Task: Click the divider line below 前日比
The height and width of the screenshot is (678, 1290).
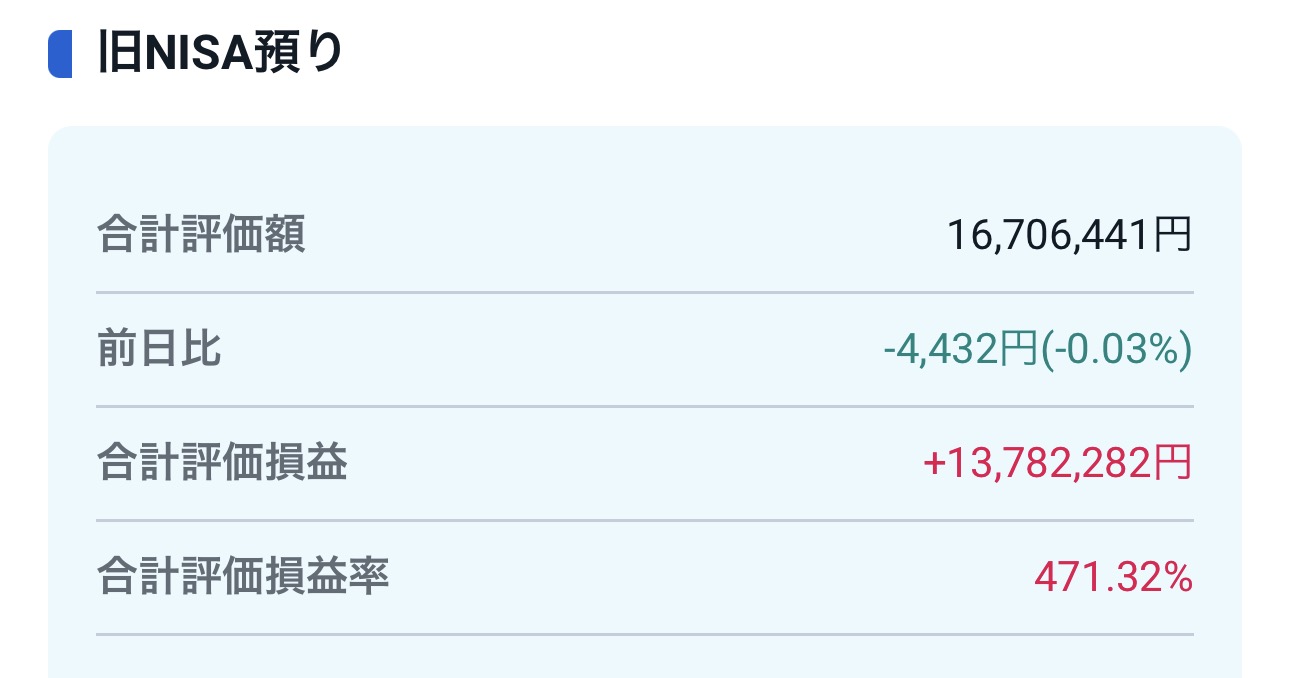Action: (x=645, y=407)
